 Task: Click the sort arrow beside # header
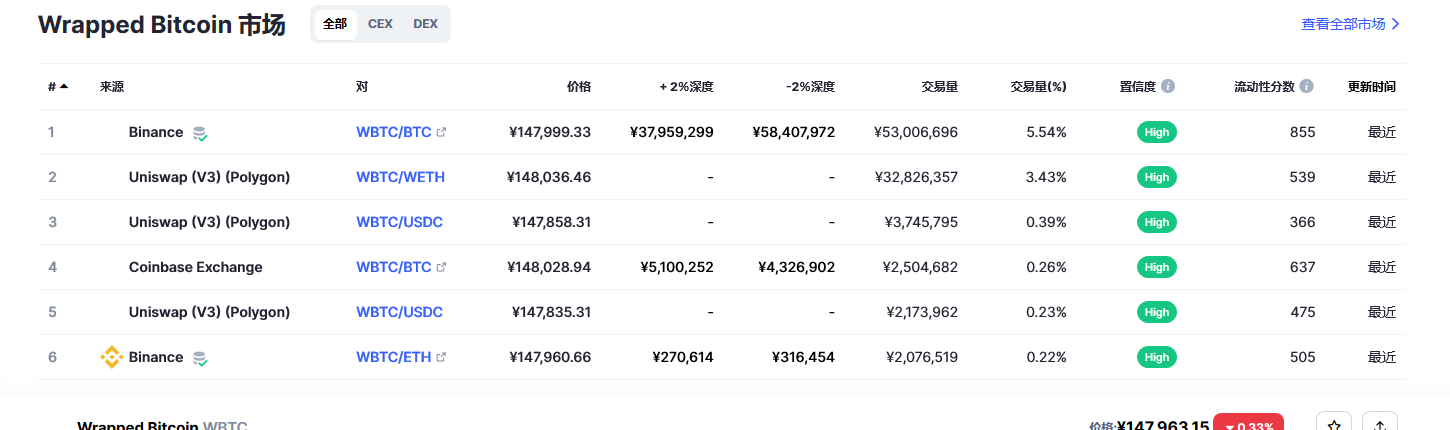64,87
